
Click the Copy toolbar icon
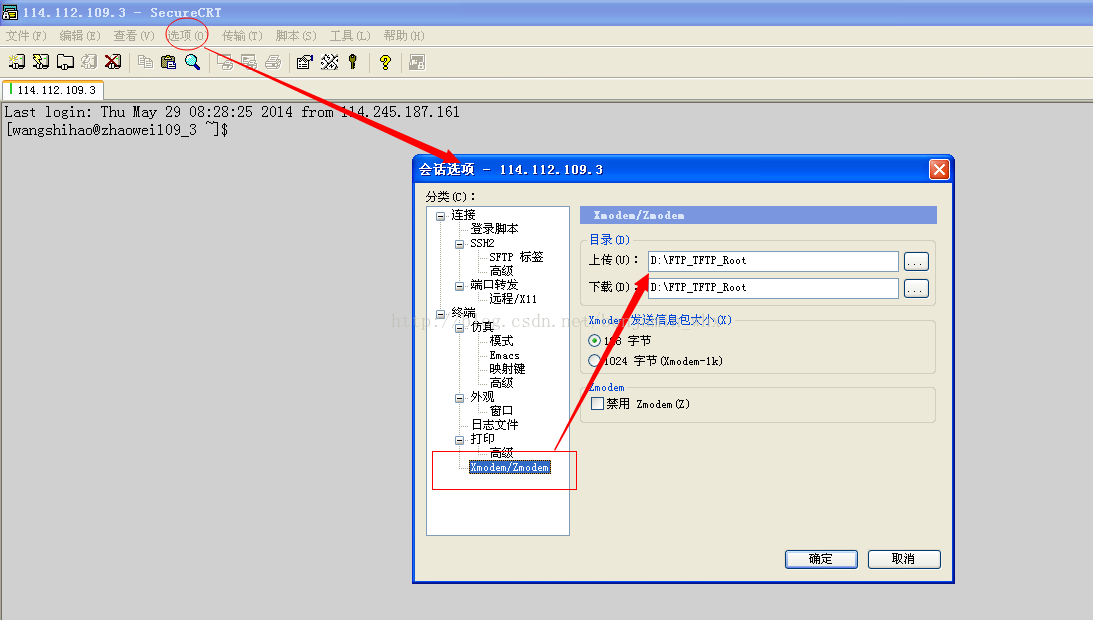tap(145, 62)
